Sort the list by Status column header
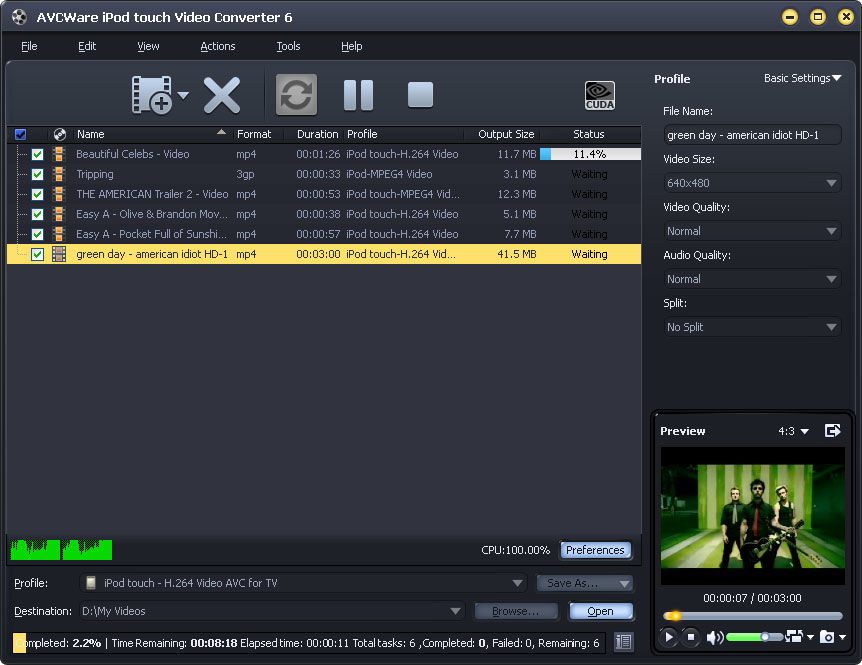 point(589,134)
